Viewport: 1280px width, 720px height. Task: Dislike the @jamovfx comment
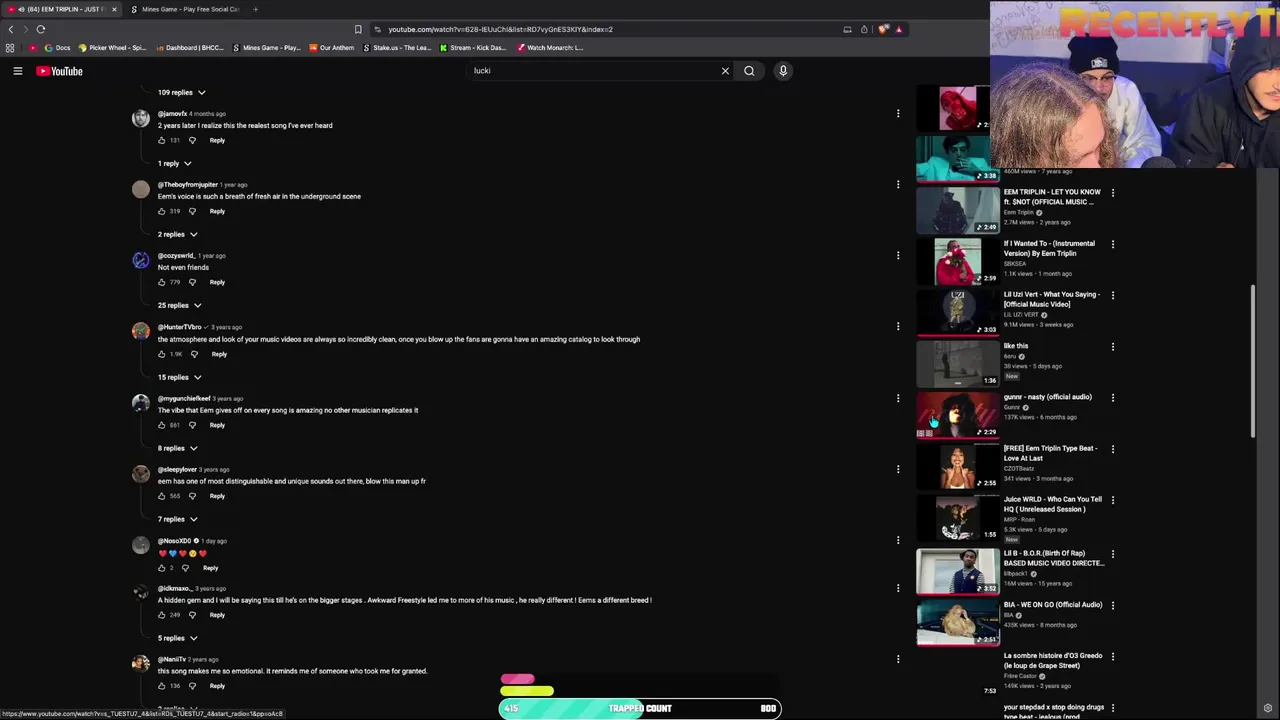[192, 140]
